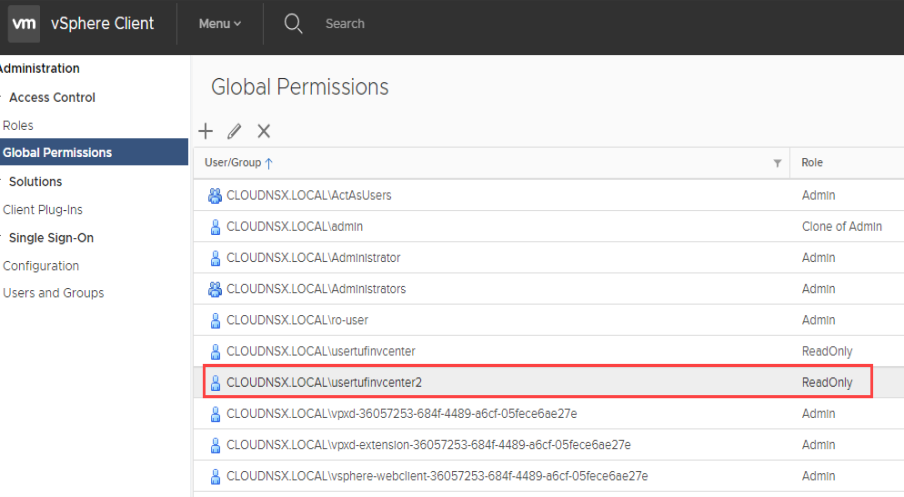Click the search magnifier icon
This screenshot has width=904, height=497.
293,24
